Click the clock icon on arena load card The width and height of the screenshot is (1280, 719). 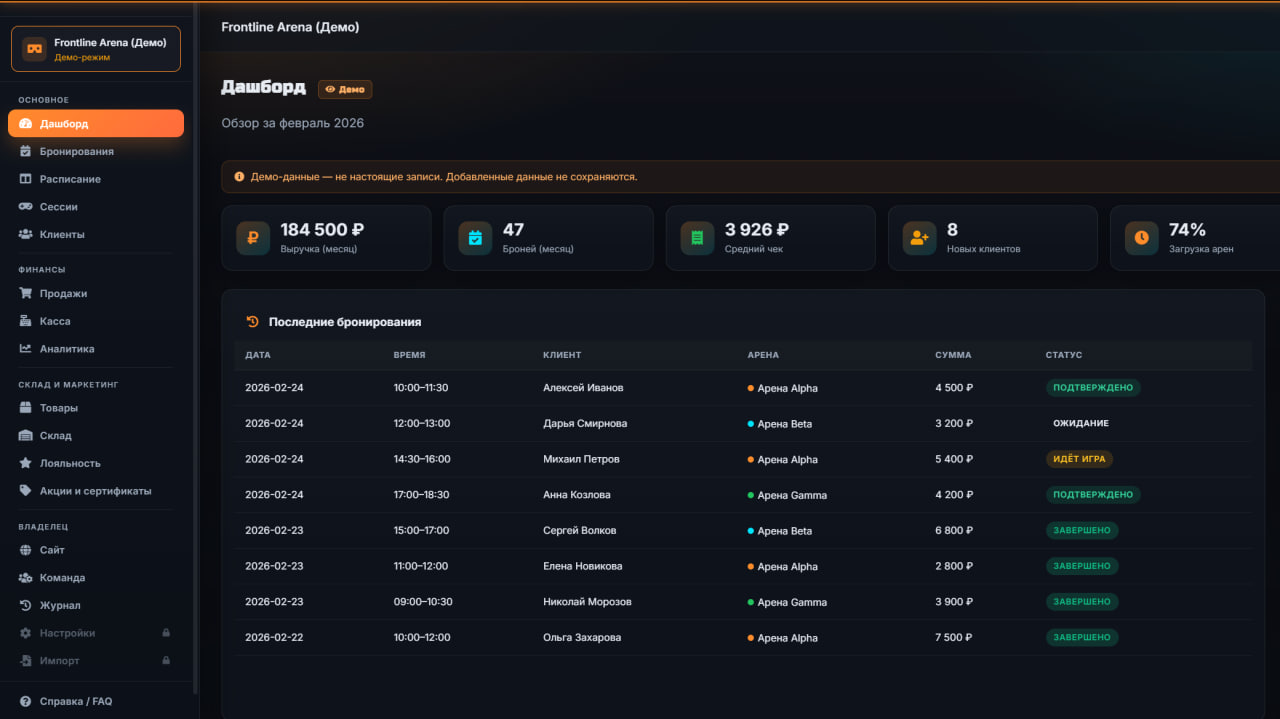(x=1141, y=238)
